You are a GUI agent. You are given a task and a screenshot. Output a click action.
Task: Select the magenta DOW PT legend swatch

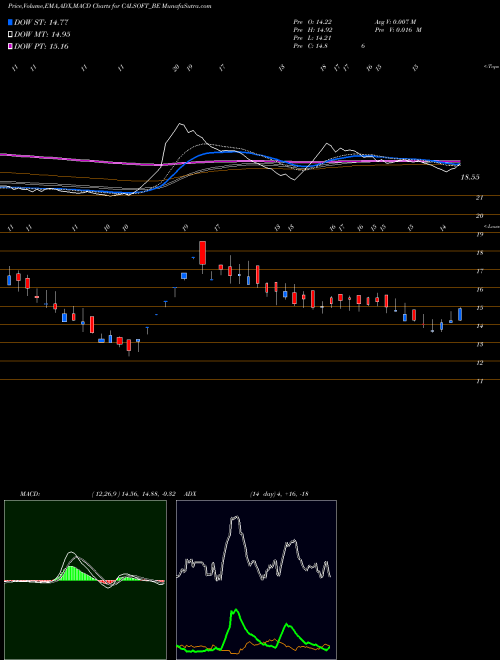click(11, 46)
